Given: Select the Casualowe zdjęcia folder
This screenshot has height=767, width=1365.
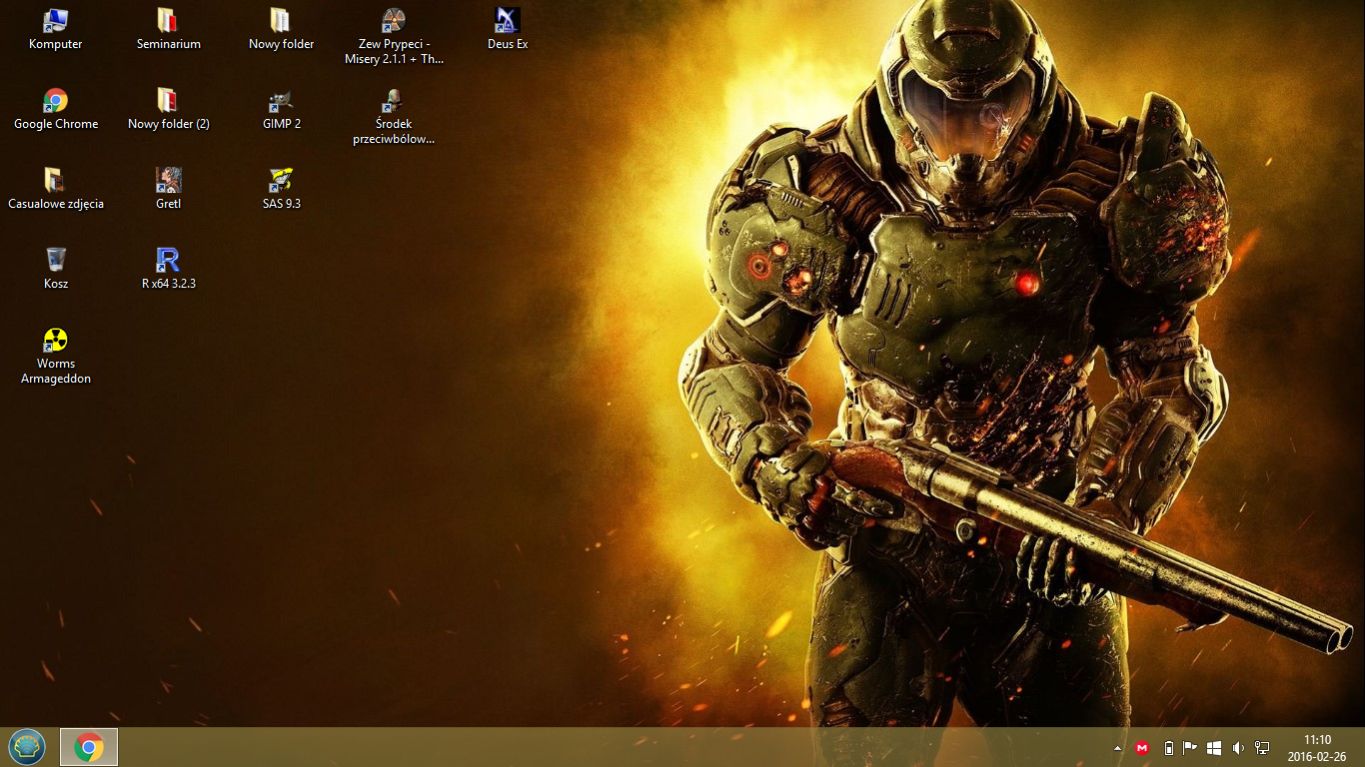Looking at the screenshot, I should 56,189.
